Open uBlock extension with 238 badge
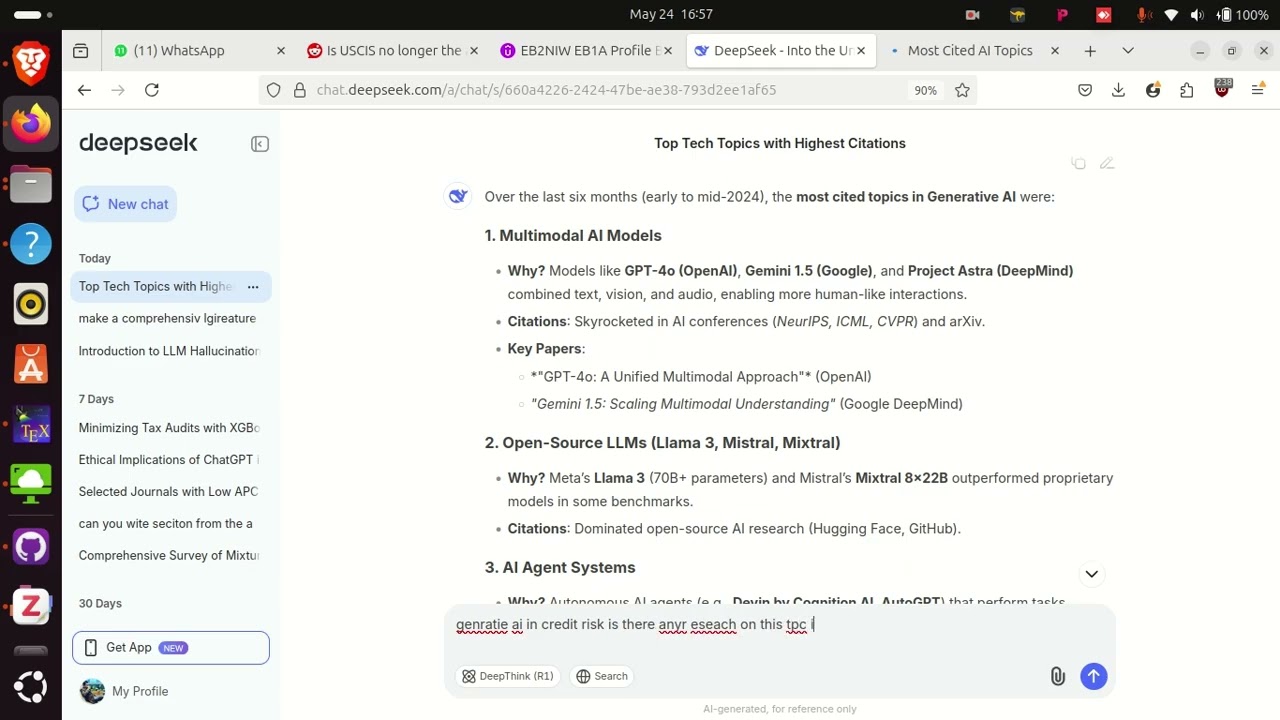Screen dimensions: 1280x720 pos(1222,89)
